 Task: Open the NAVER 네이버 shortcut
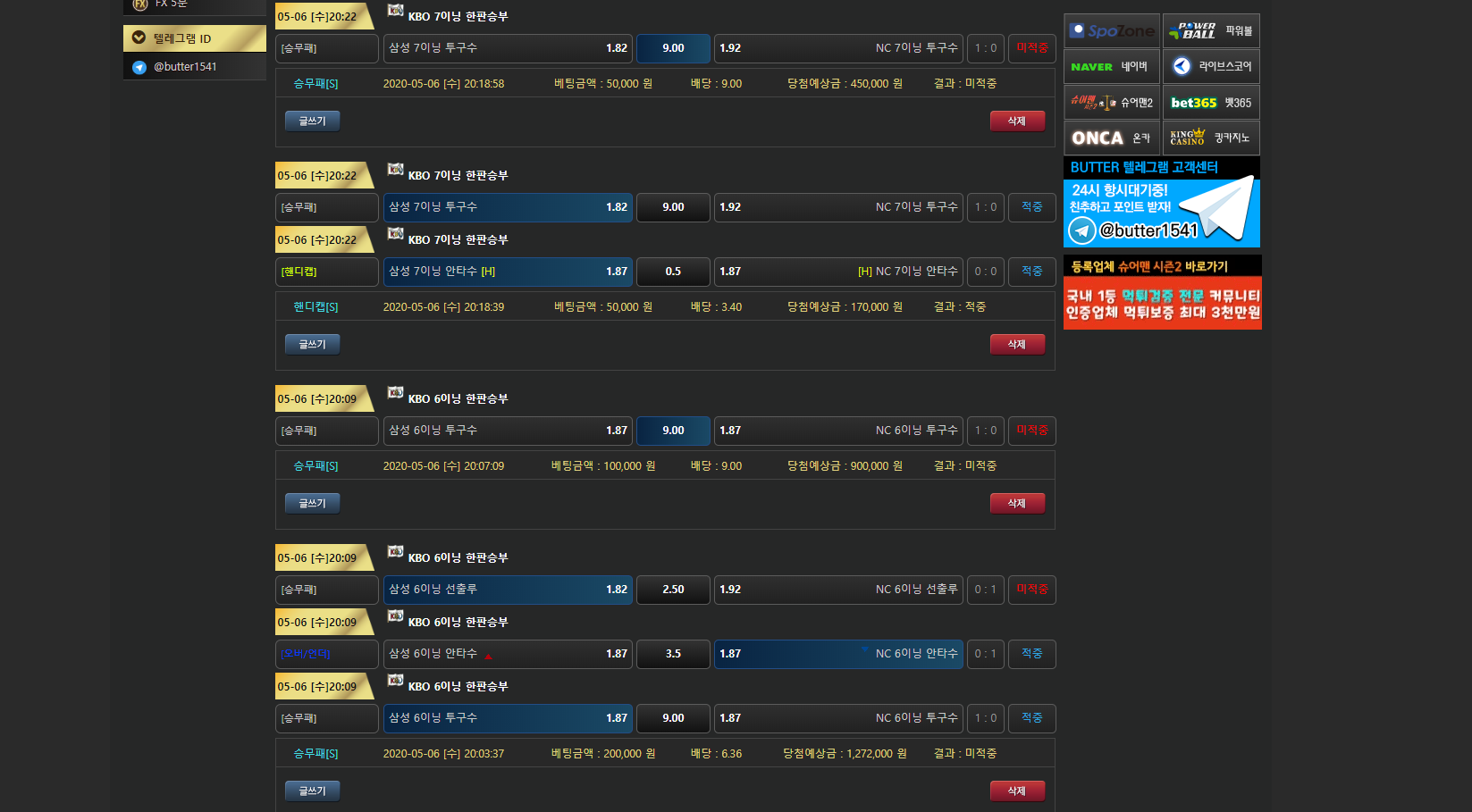[1111, 67]
